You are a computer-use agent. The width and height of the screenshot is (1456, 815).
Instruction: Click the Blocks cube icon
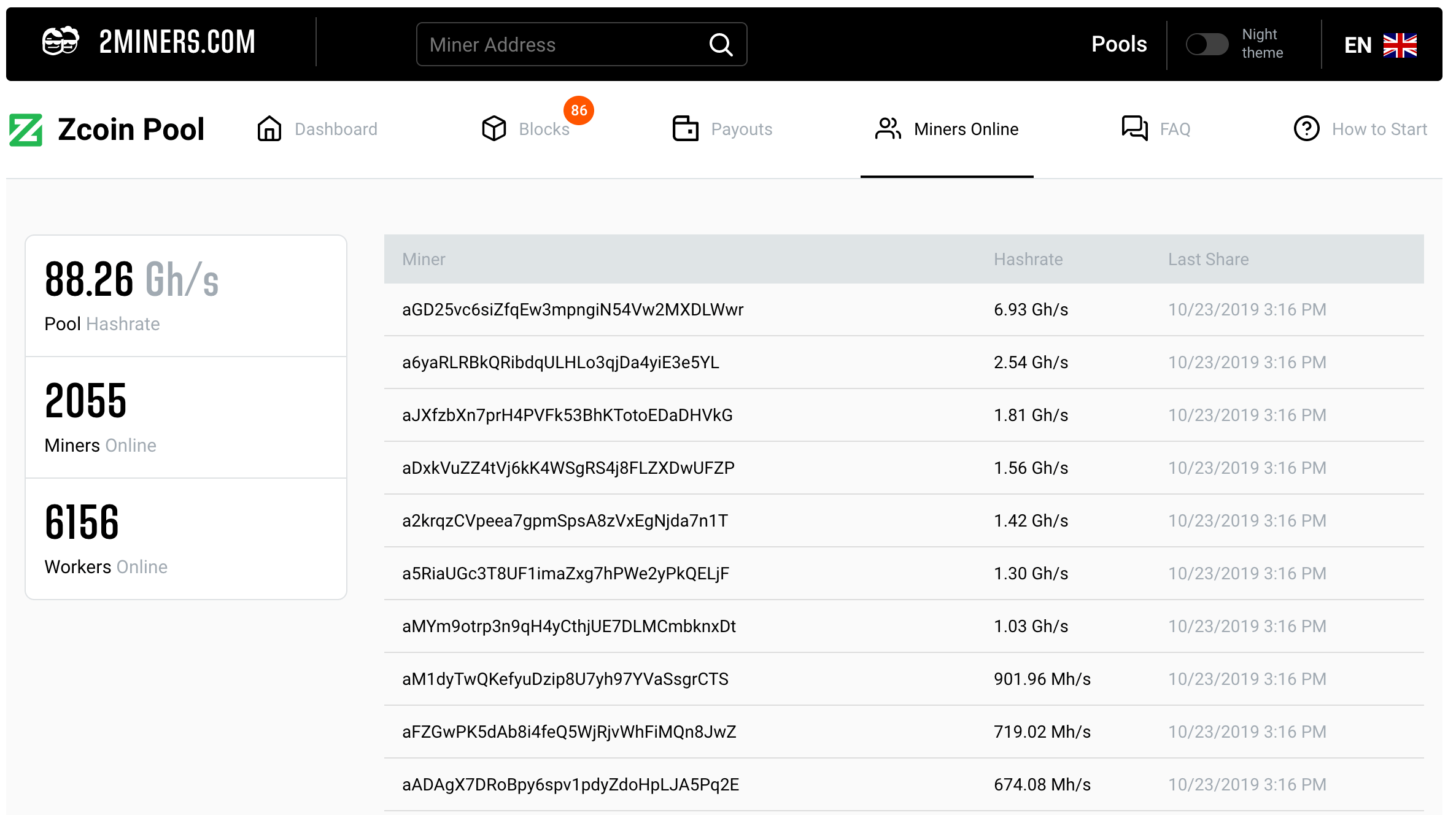[494, 129]
